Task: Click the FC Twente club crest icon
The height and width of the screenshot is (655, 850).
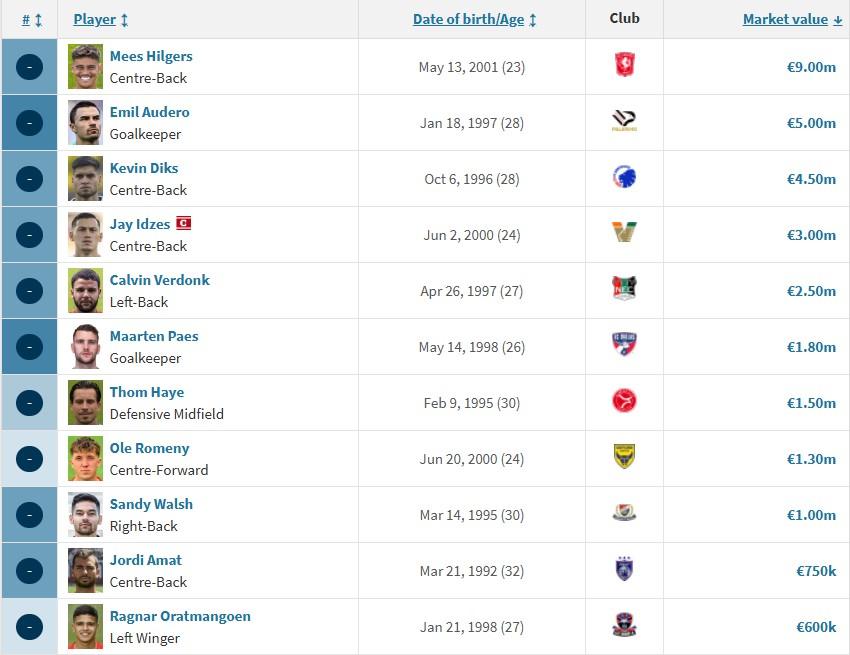Action: point(624,65)
